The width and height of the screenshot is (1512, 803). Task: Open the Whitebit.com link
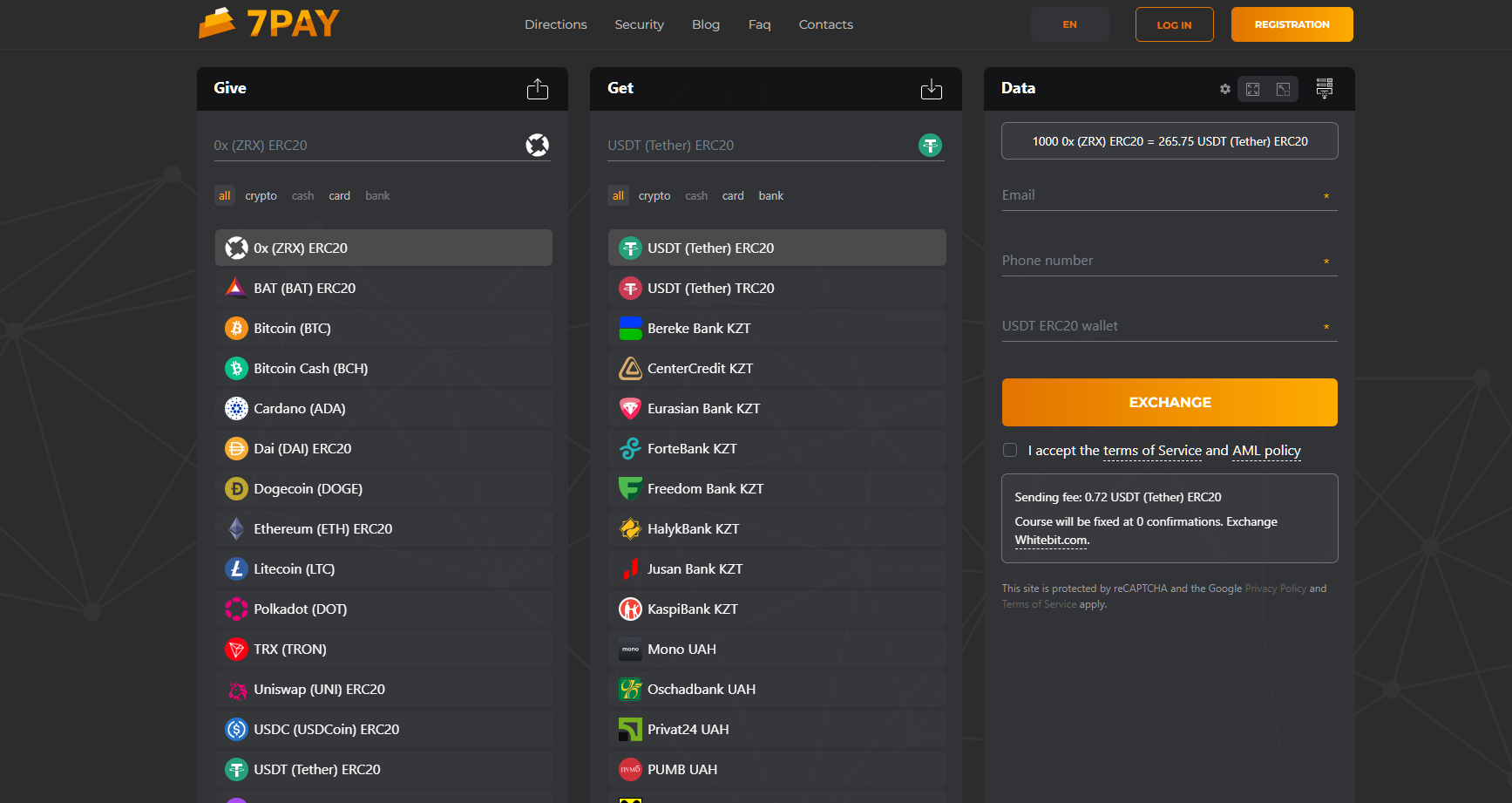[x=1052, y=540]
